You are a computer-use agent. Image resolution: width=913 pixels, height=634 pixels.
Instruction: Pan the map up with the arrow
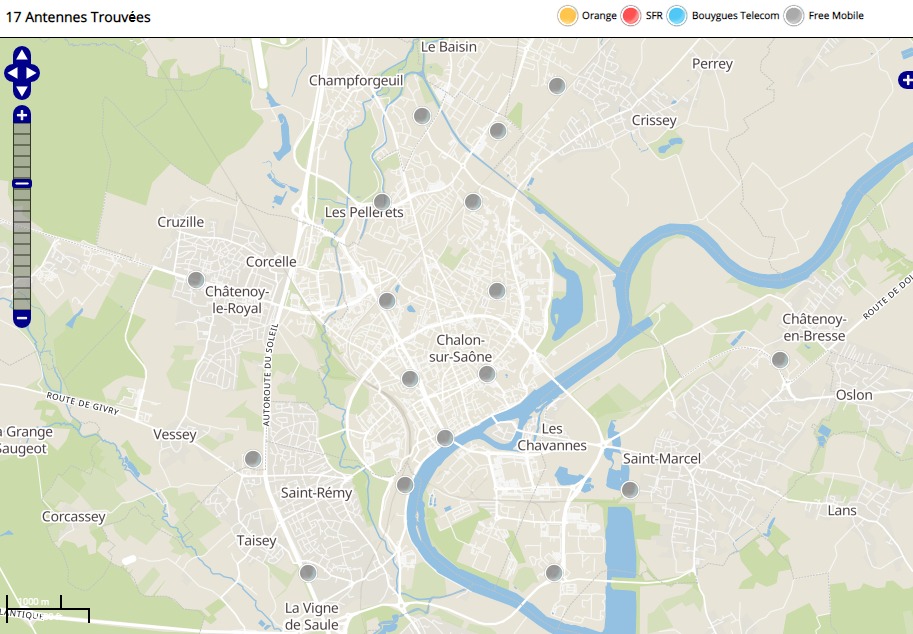[x=22, y=56]
